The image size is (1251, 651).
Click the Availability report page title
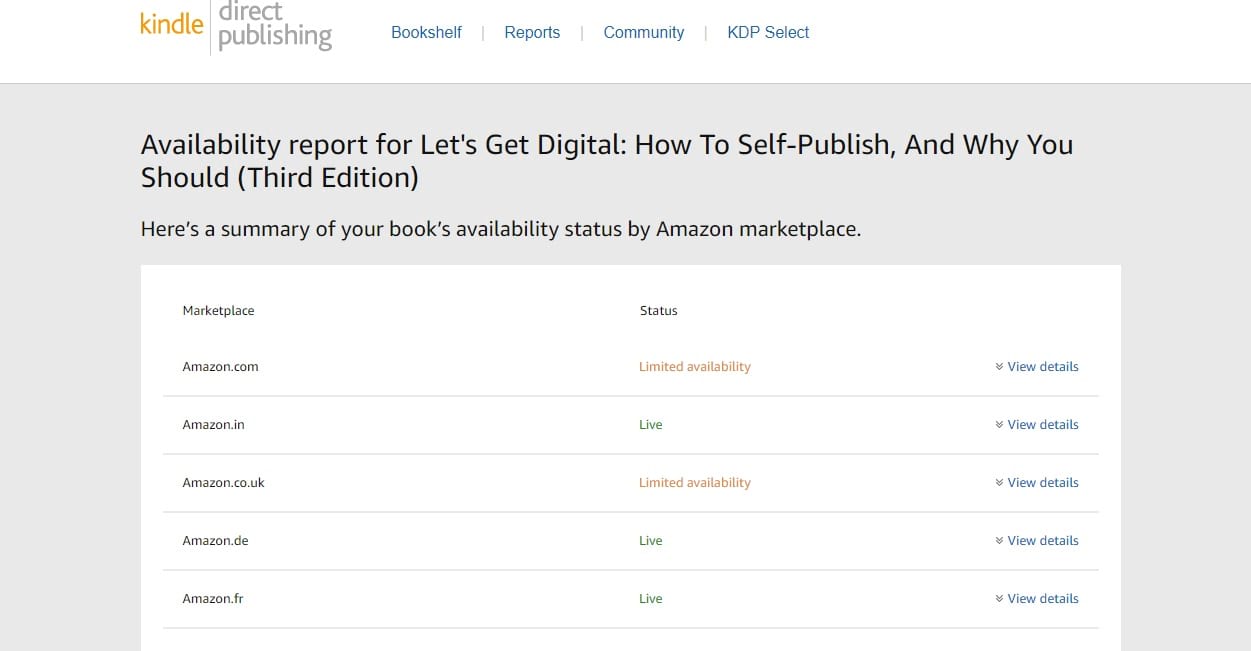(607, 161)
